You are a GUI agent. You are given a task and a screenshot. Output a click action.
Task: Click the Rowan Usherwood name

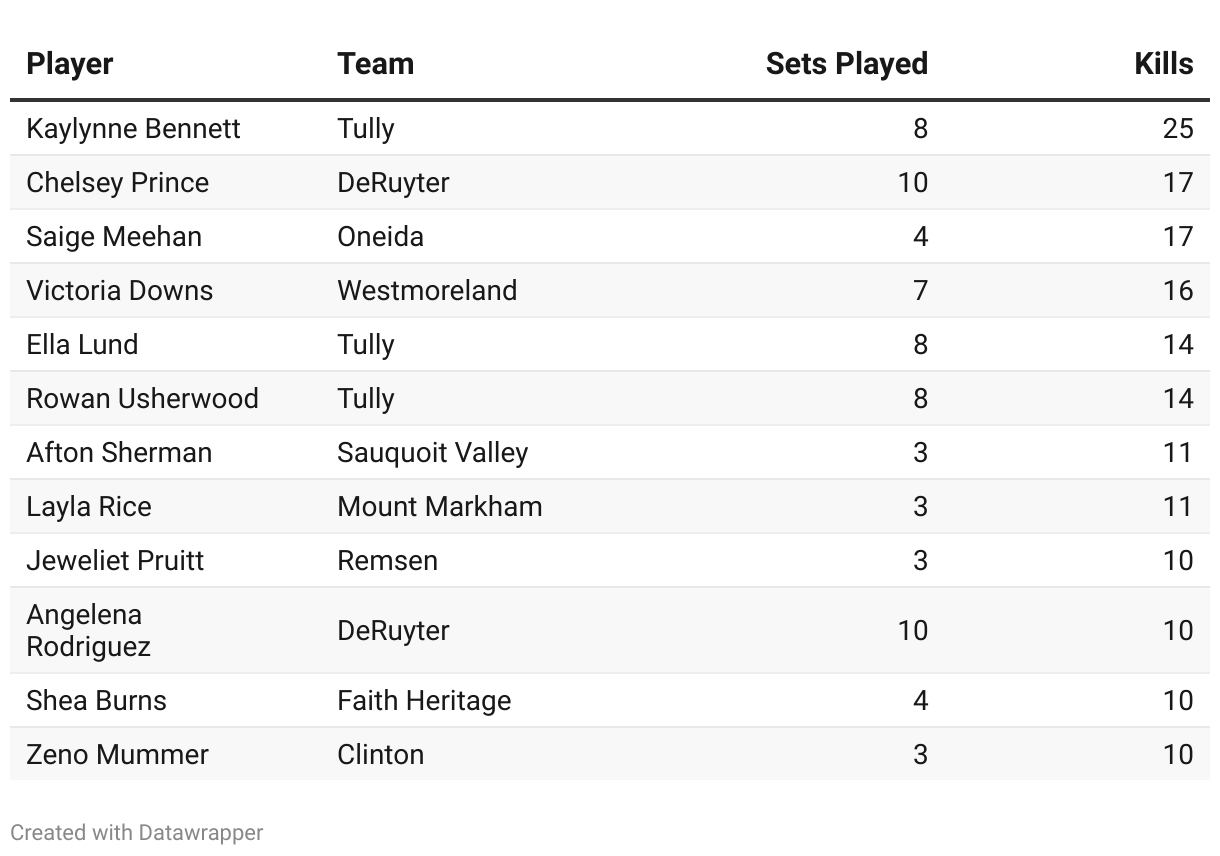click(142, 399)
